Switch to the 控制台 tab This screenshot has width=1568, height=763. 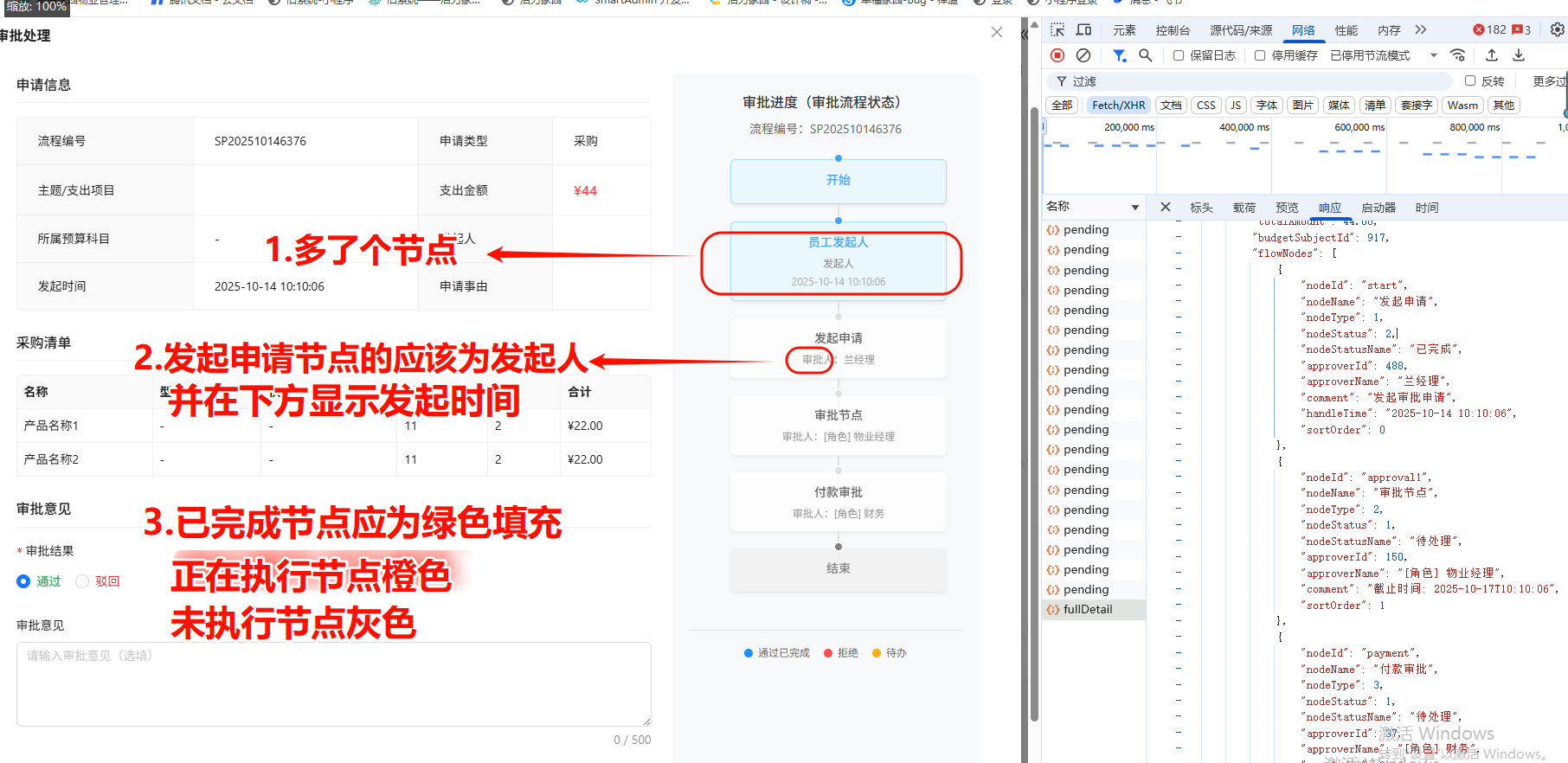(x=1173, y=30)
